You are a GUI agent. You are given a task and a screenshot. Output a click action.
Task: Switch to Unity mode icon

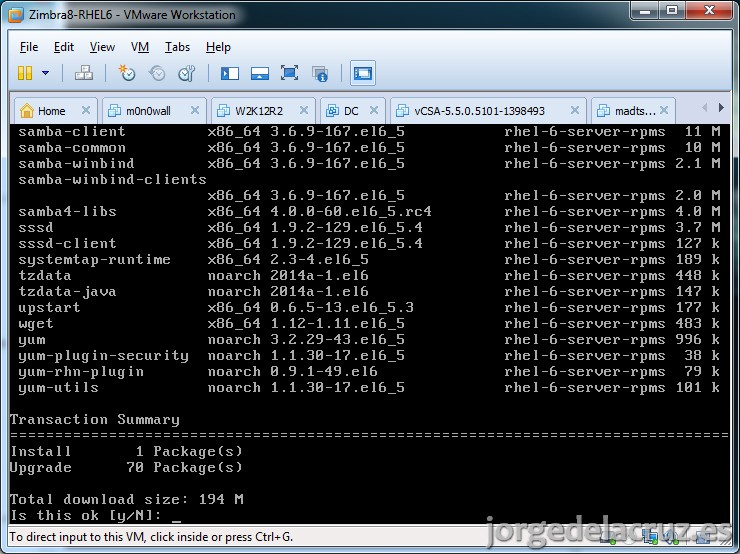(x=320, y=74)
